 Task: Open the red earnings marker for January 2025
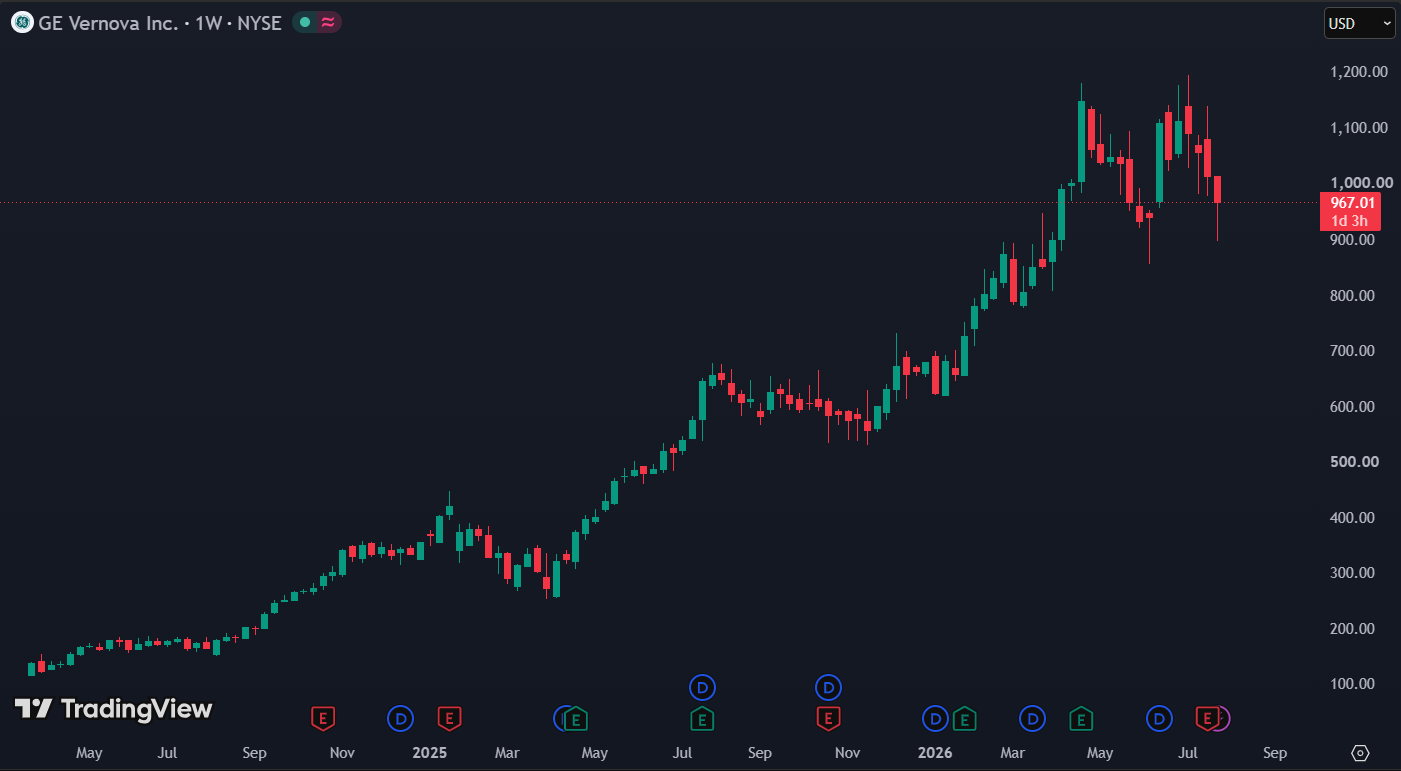[x=449, y=717]
